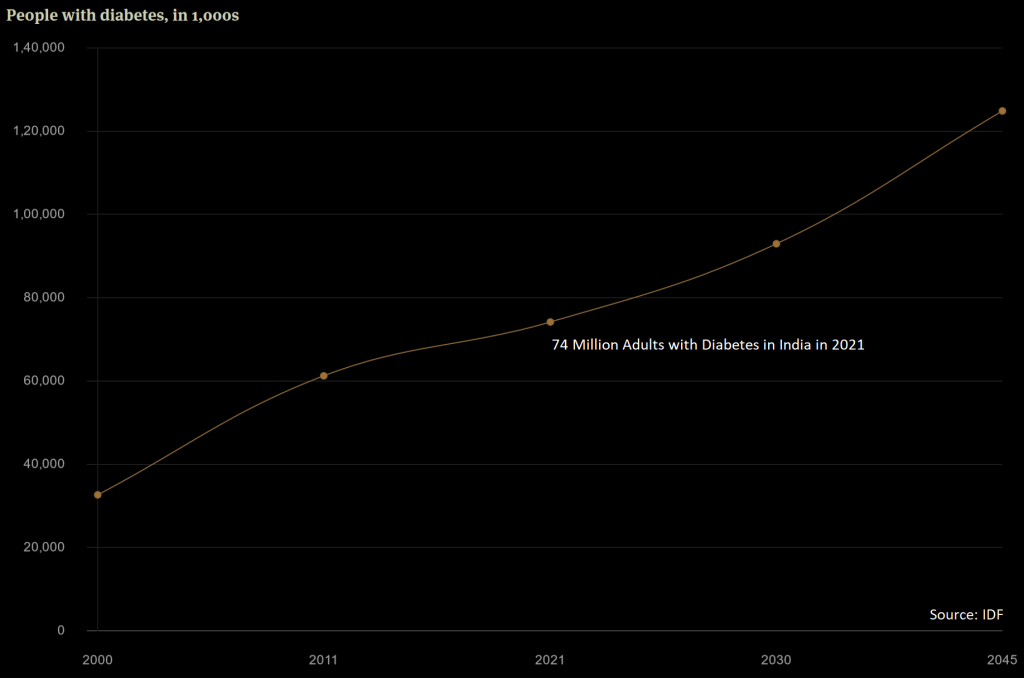Select the 2021 data point marker
Image resolution: width=1024 pixels, height=678 pixels.
click(552, 321)
